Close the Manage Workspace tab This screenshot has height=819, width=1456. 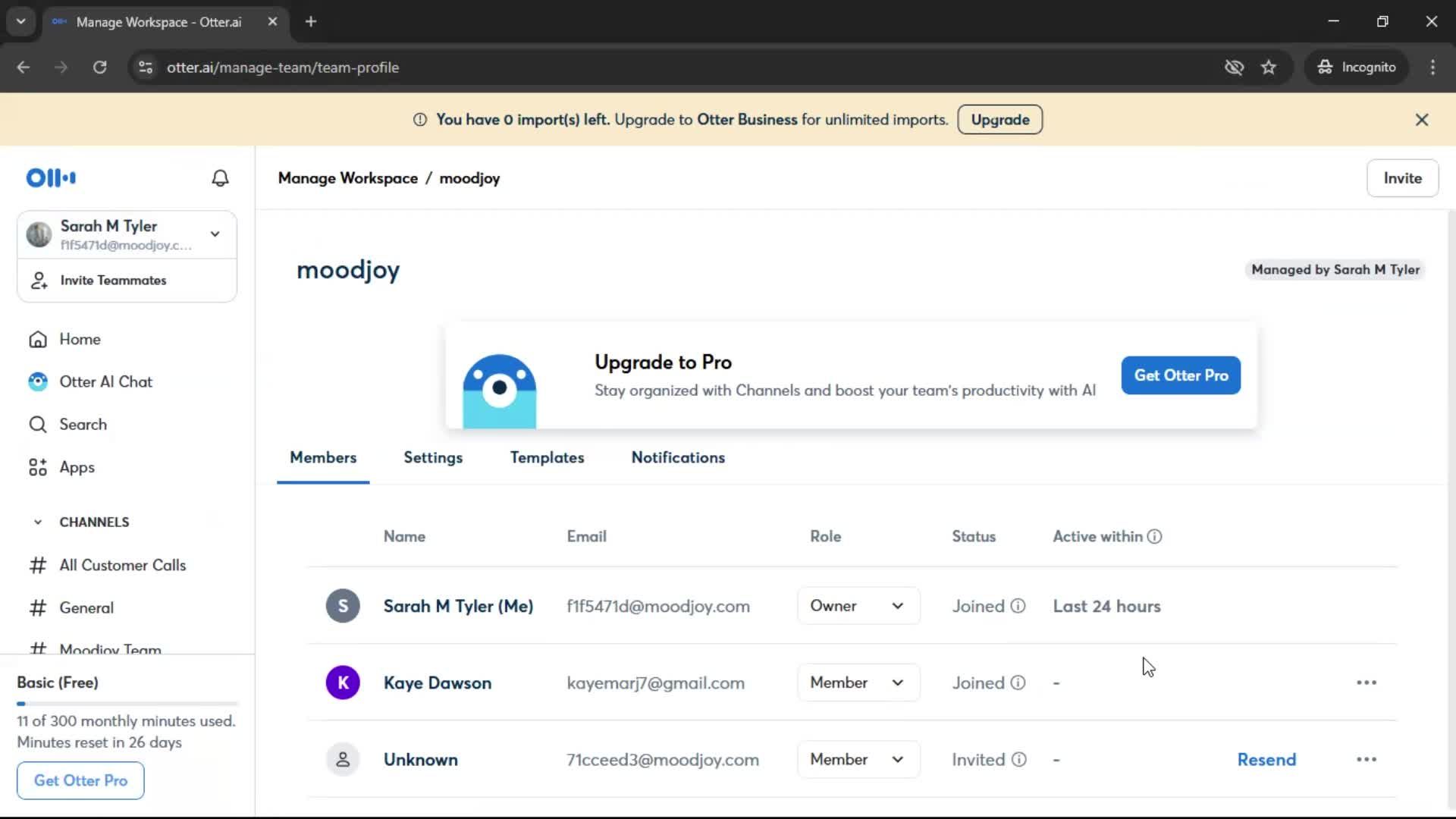pos(272,22)
